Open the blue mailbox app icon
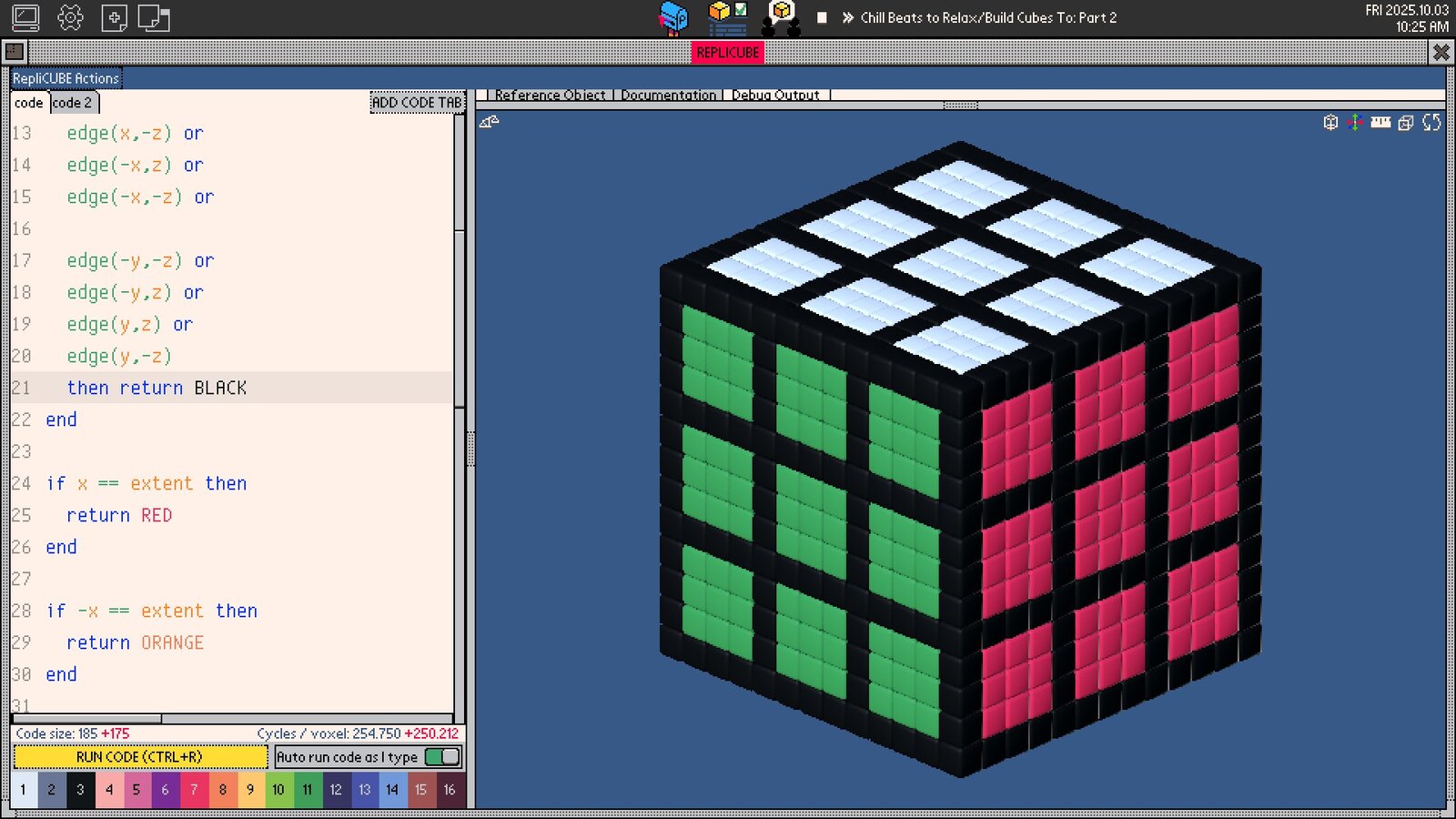This screenshot has width=1456, height=819. [x=673, y=18]
